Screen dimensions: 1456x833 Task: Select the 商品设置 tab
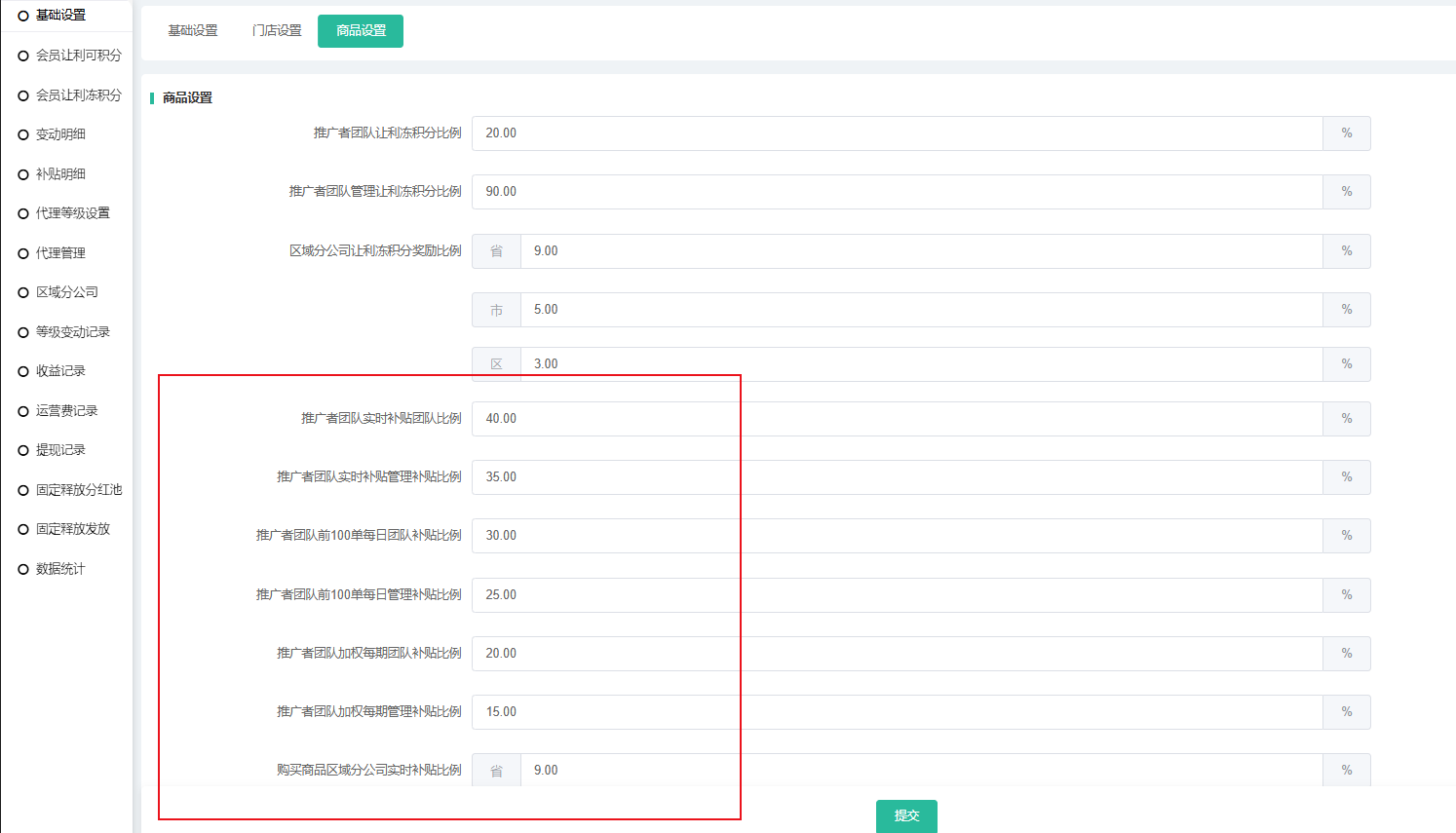click(x=361, y=31)
